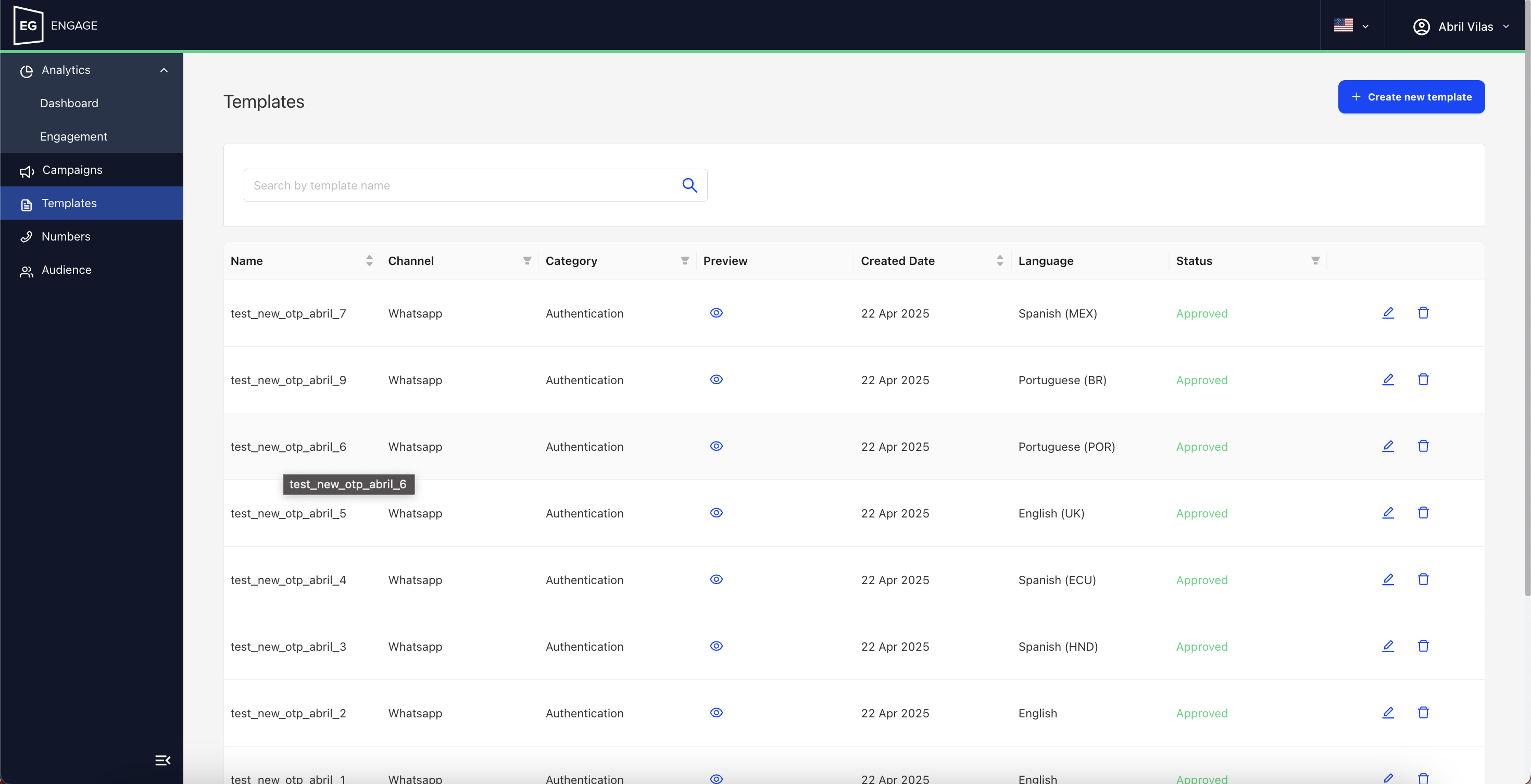Show preview for test_new_otp_abril_4
The height and width of the screenshot is (784, 1531).
point(716,579)
